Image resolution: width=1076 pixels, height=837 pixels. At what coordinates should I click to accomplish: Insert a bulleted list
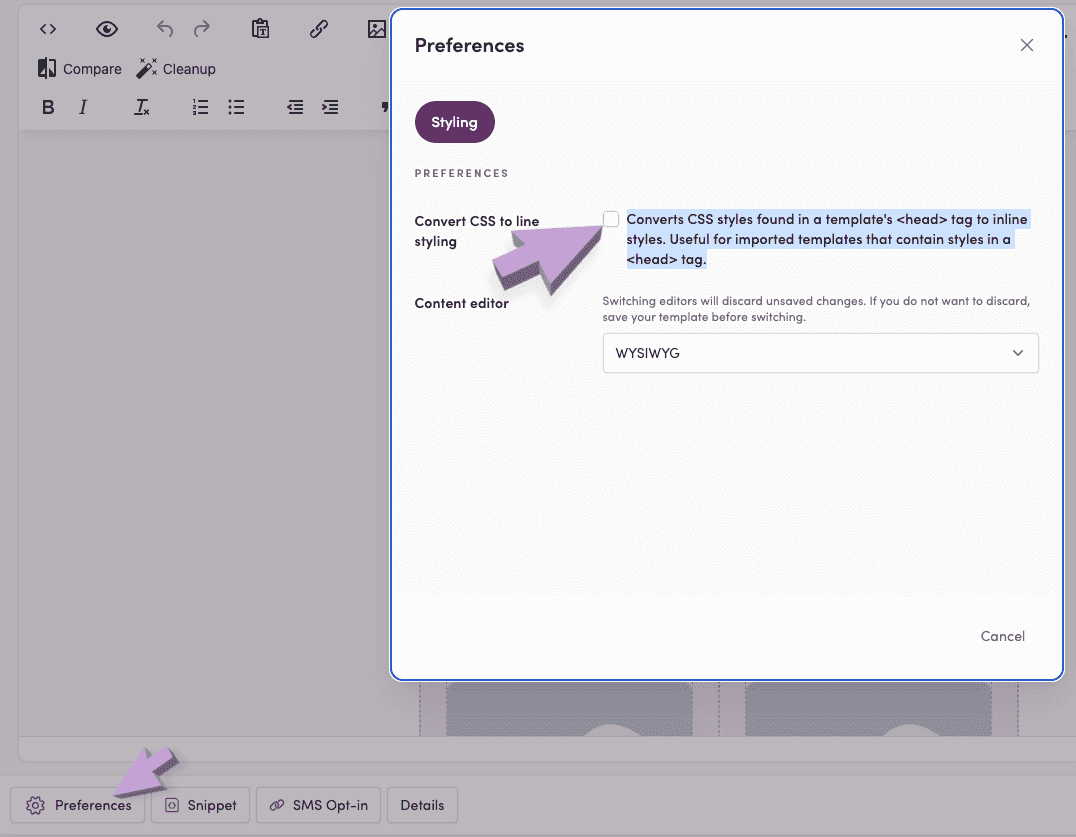point(236,107)
